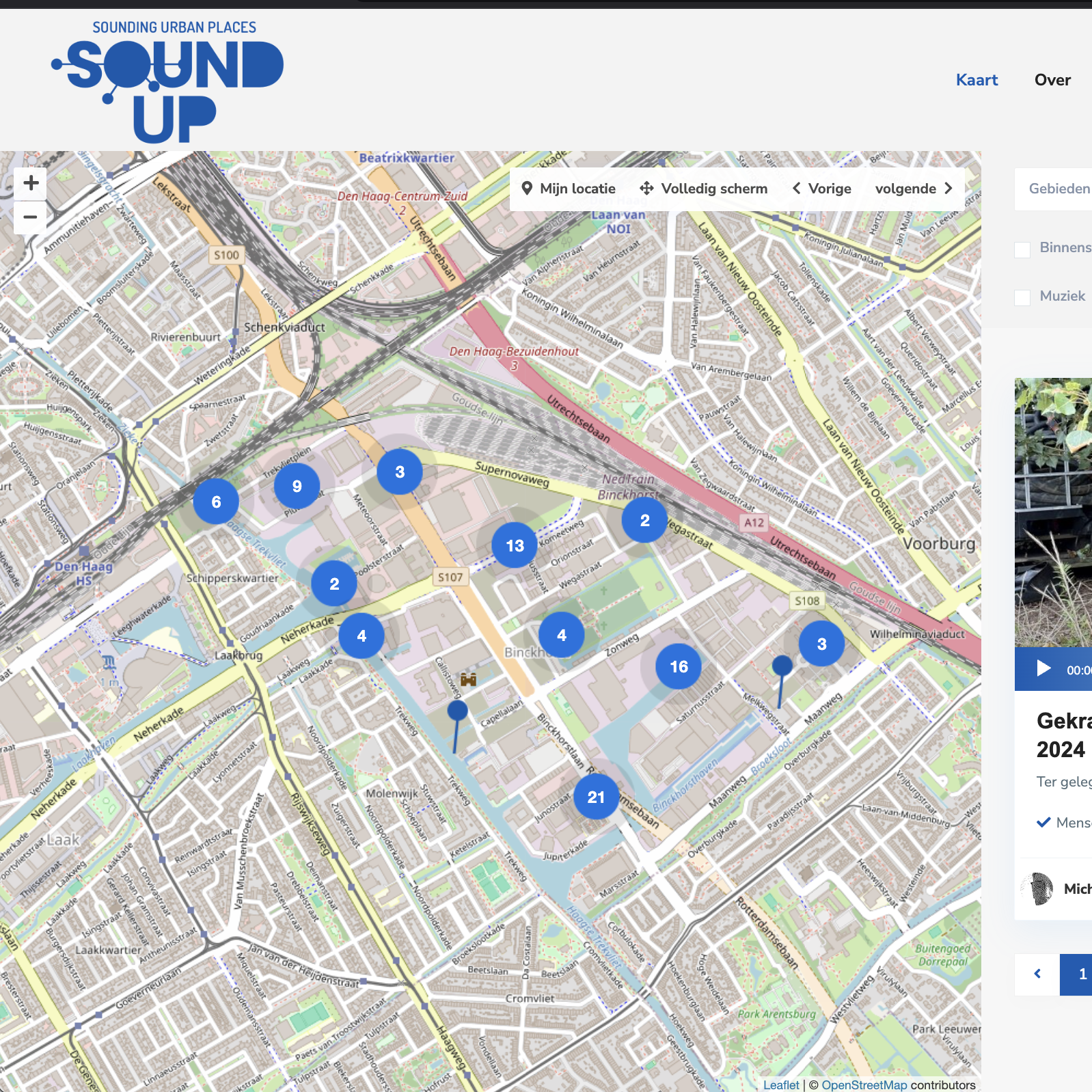Select the pin marker near Melkwegstraat

782,666
